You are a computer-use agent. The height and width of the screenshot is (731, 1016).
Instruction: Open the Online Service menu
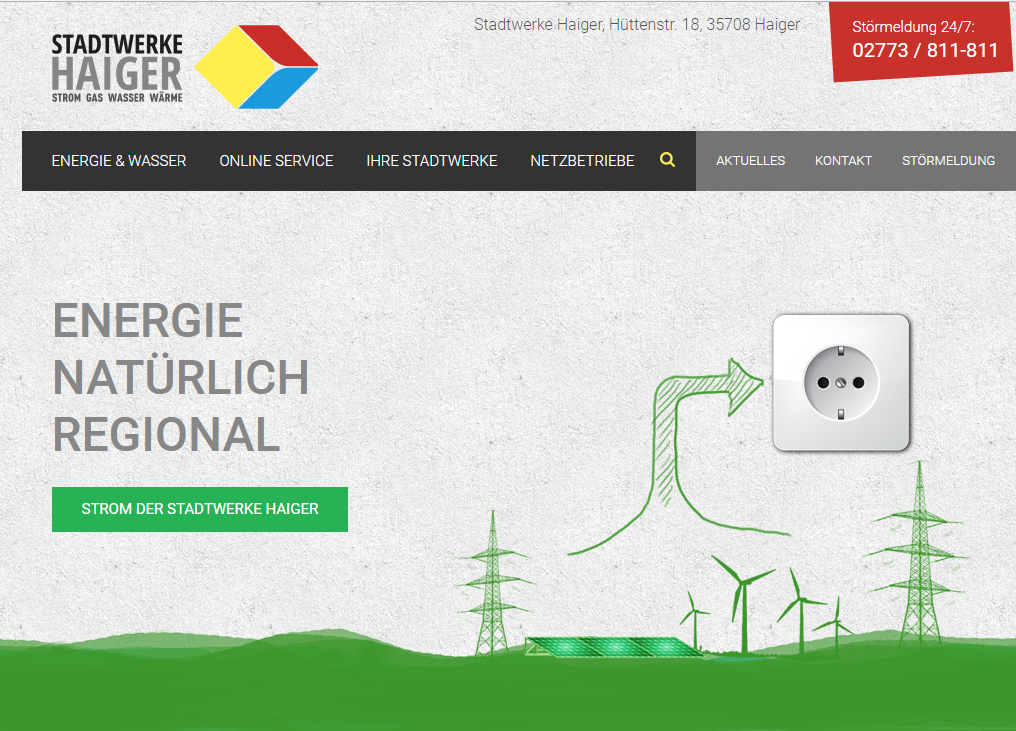pyautogui.click(x=276, y=161)
